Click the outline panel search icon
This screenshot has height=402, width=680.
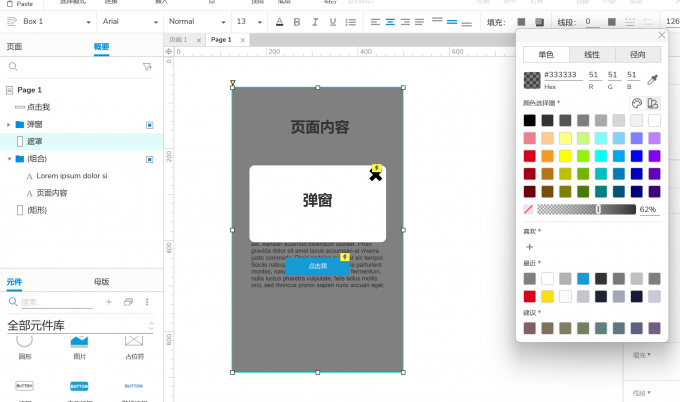coord(13,66)
